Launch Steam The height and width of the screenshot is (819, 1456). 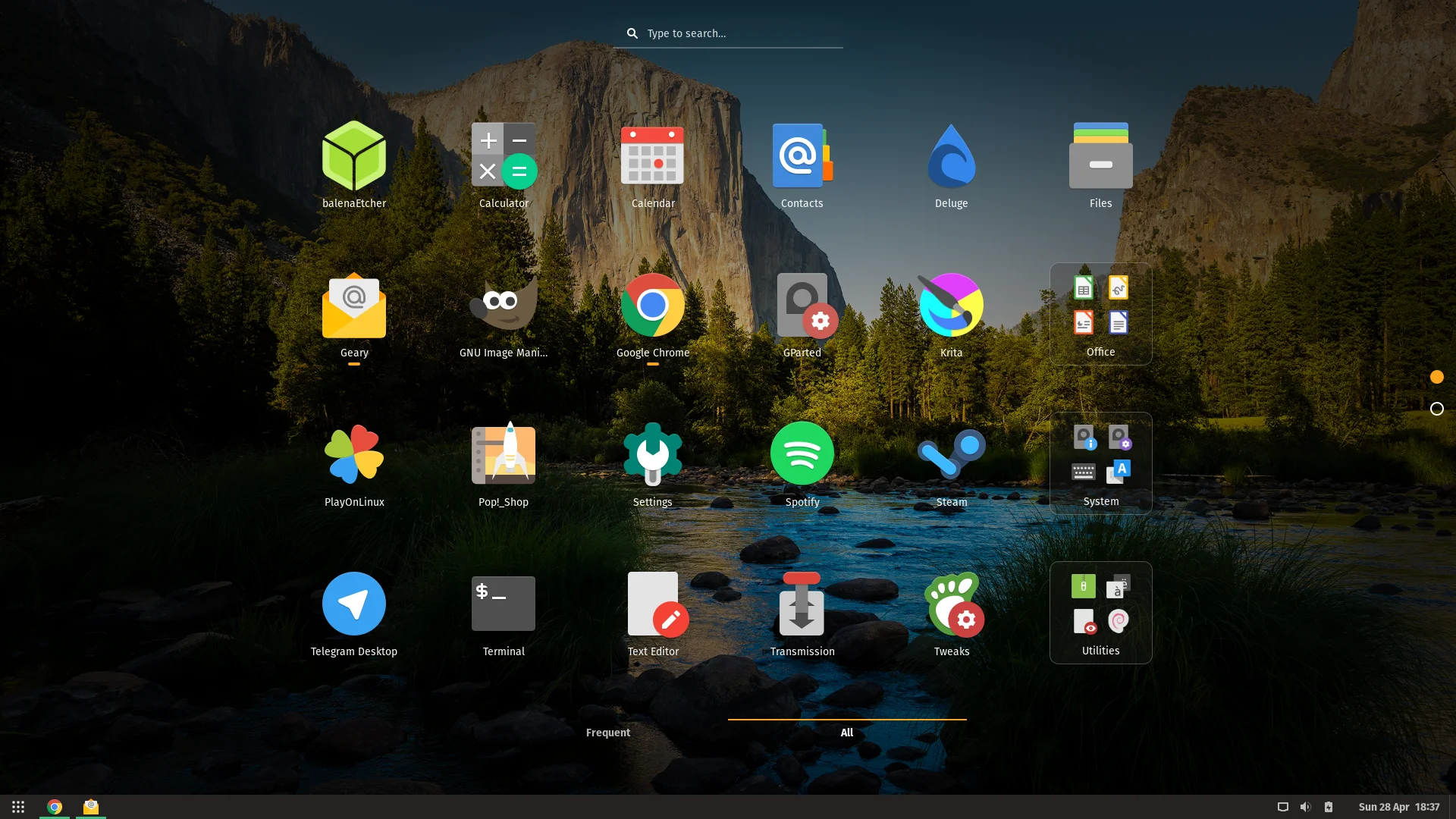(x=951, y=463)
